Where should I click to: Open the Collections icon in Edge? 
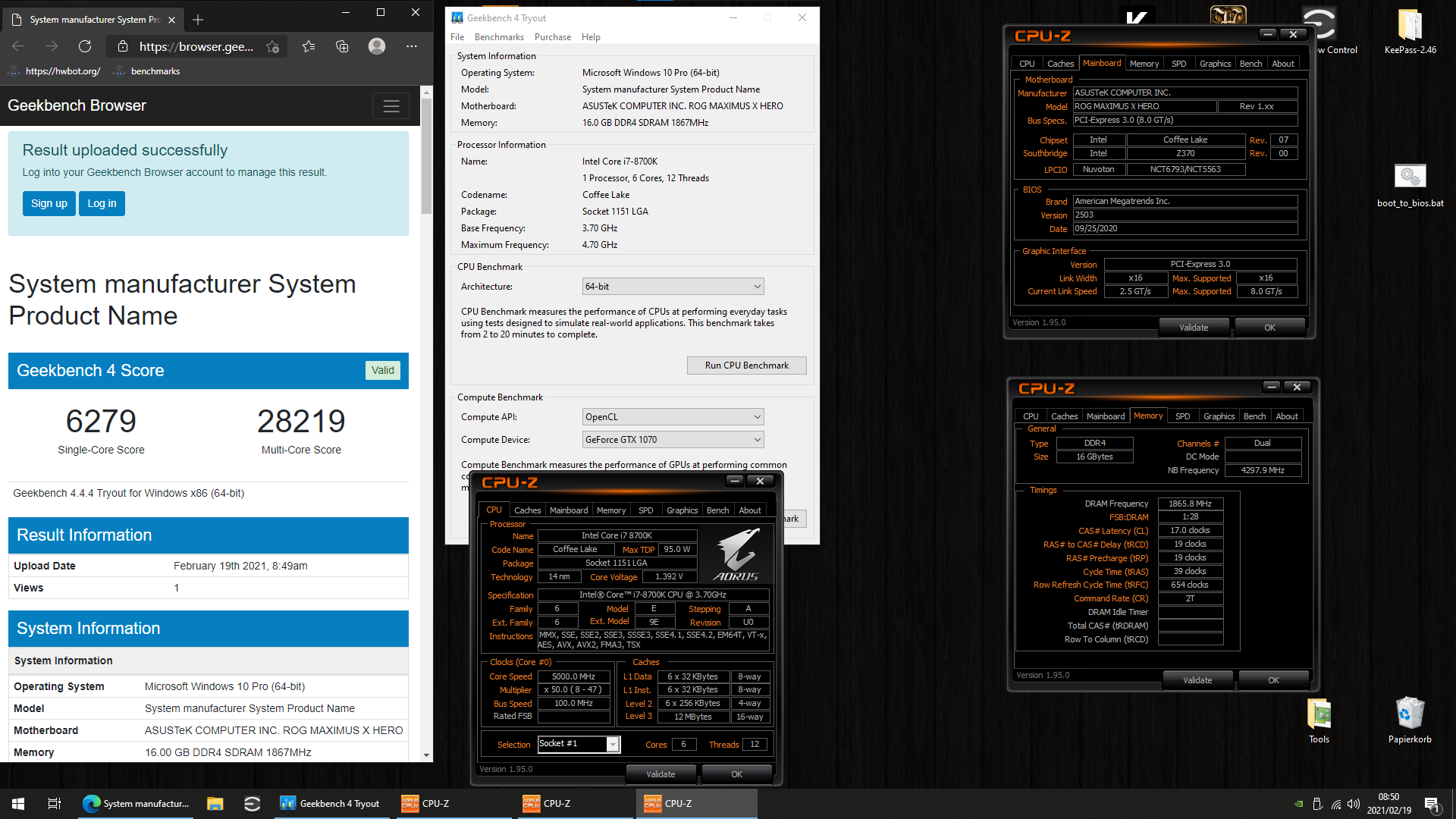[x=342, y=46]
